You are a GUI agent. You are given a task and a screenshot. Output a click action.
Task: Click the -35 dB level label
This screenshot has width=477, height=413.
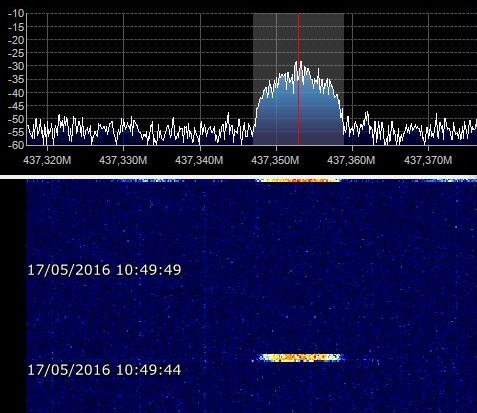click(x=16, y=80)
